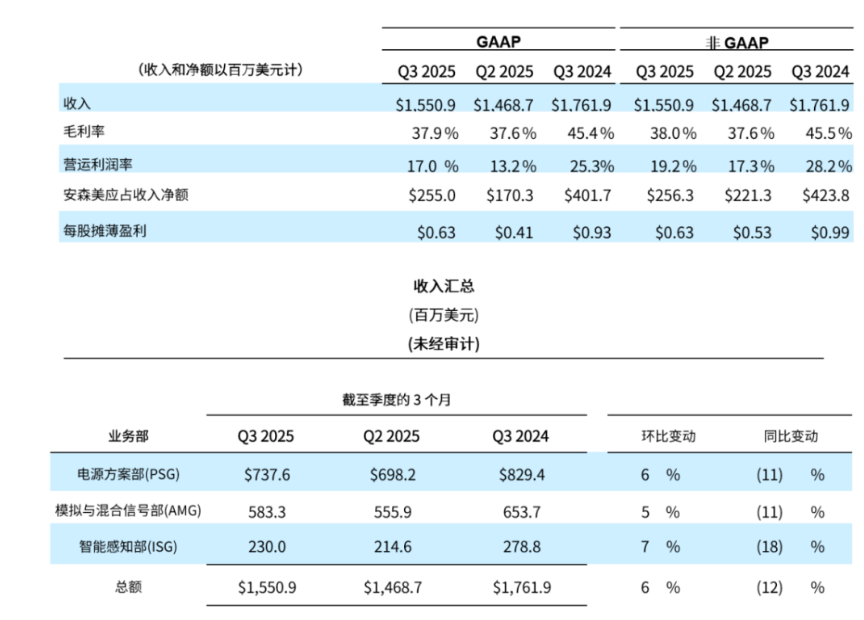Click the 45.4% gross margin value
This screenshot has width=864, height=620.
tap(591, 133)
